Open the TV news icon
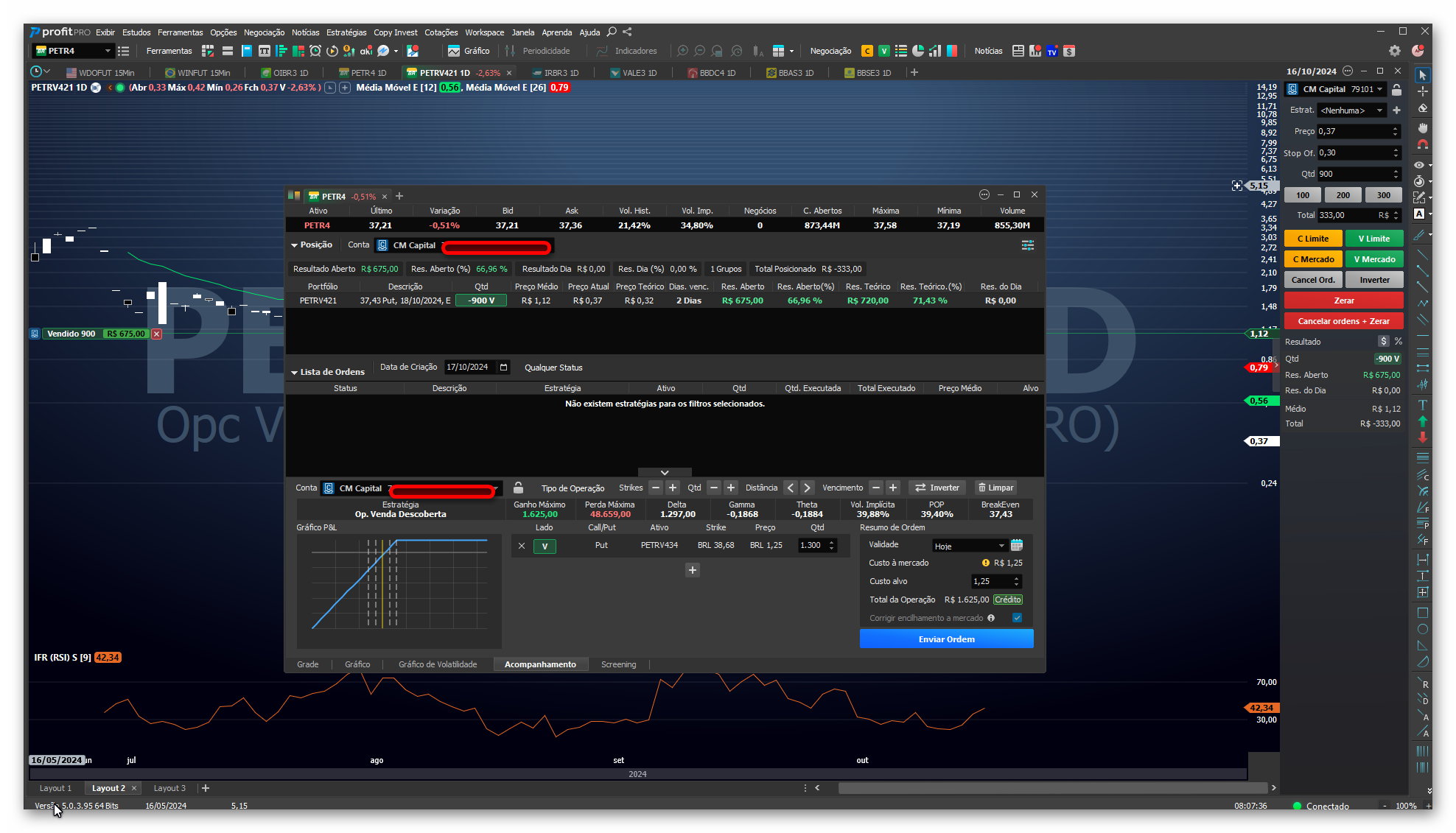Viewport: 1456px width, 833px height. tap(1052, 51)
